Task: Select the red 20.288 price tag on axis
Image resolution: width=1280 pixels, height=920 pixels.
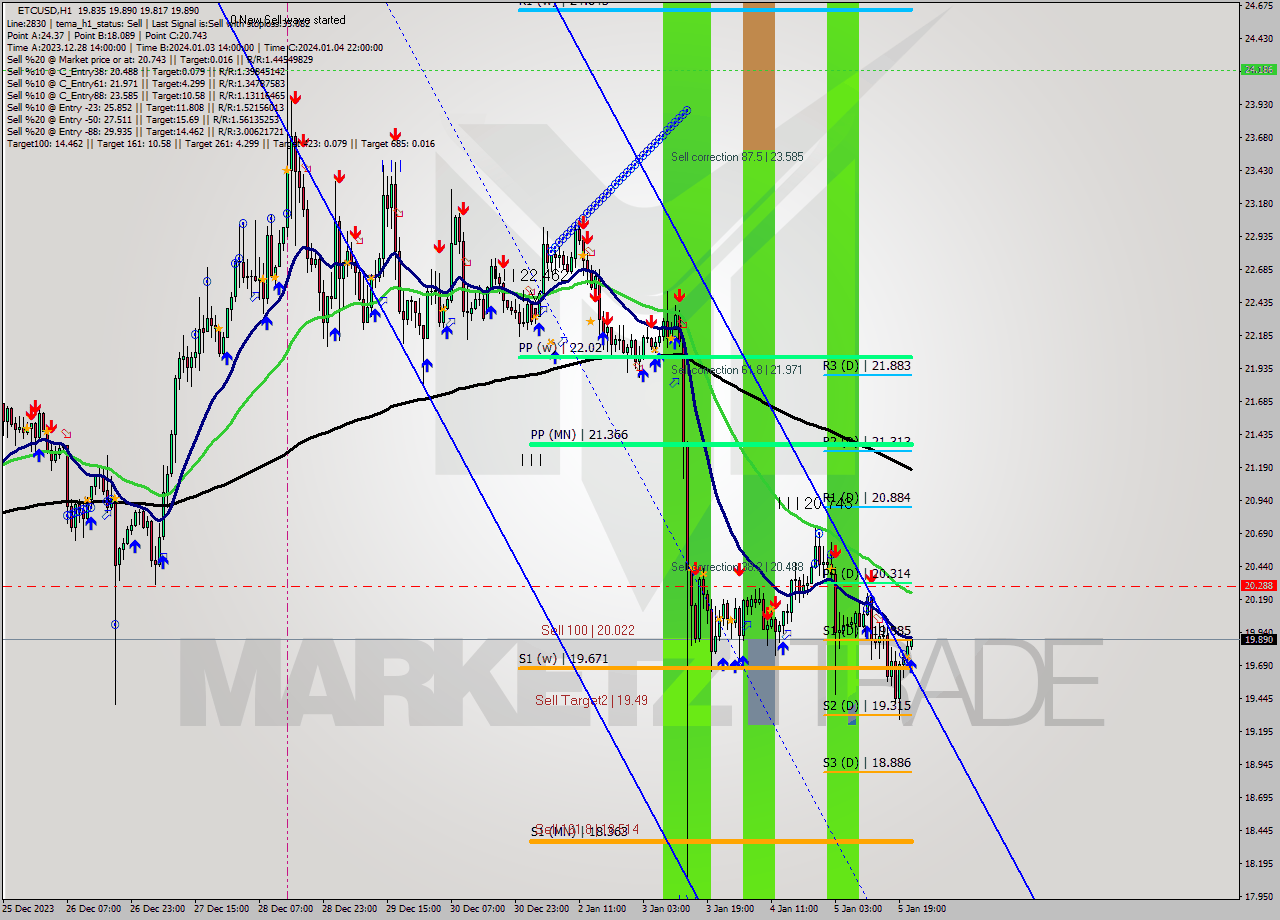Action: pyautogui.click(x=1258, y=586)
